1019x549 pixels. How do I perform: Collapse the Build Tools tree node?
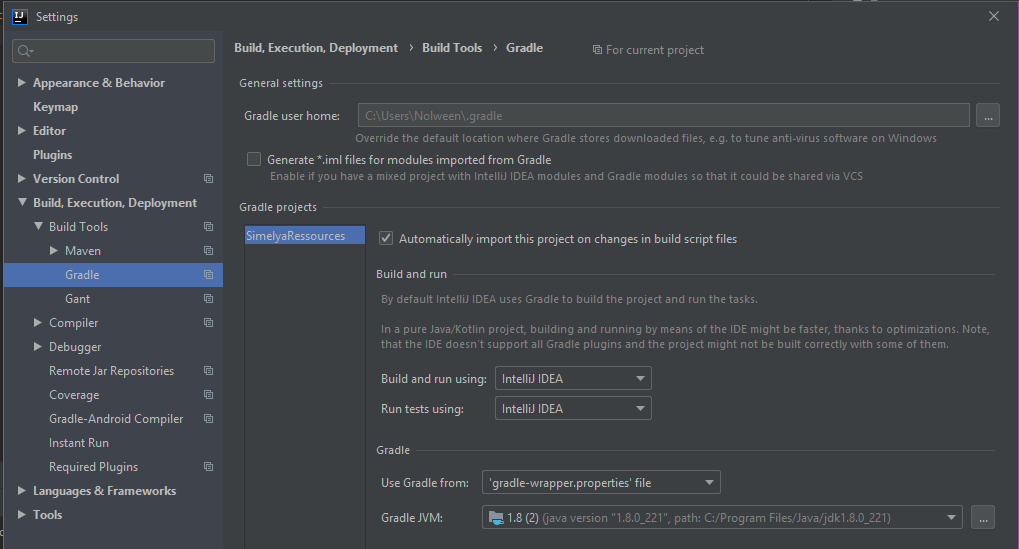[38, 227]
